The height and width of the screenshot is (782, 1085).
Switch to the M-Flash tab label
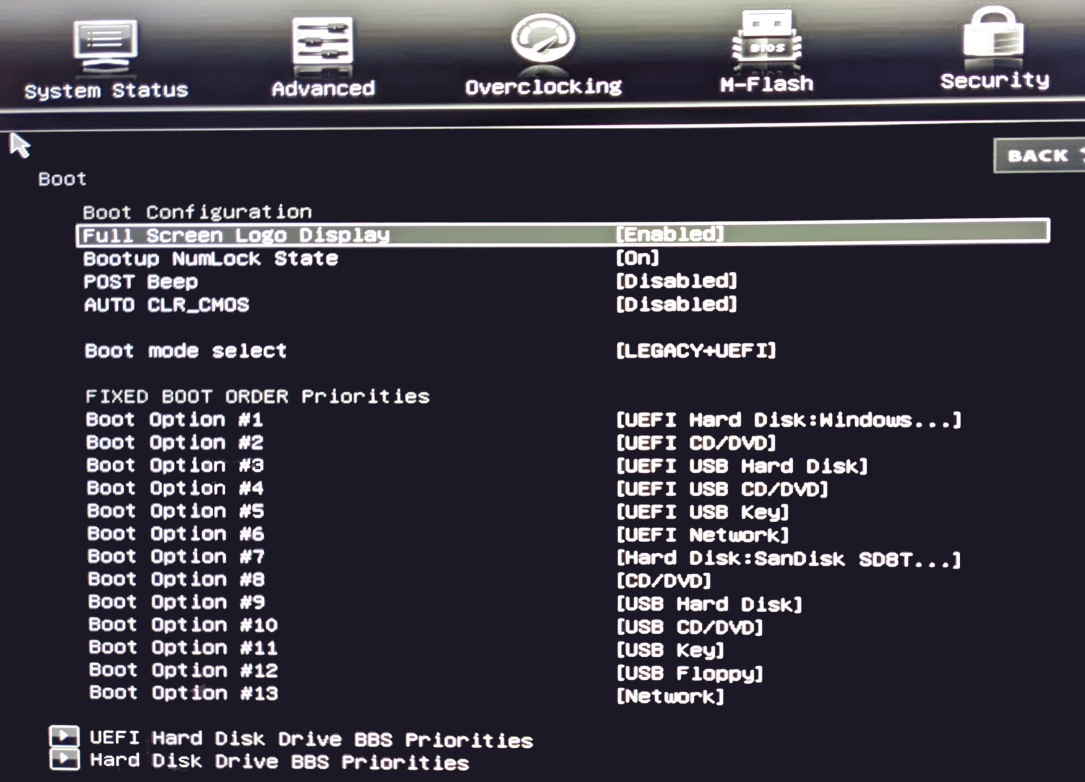(767, 84)
